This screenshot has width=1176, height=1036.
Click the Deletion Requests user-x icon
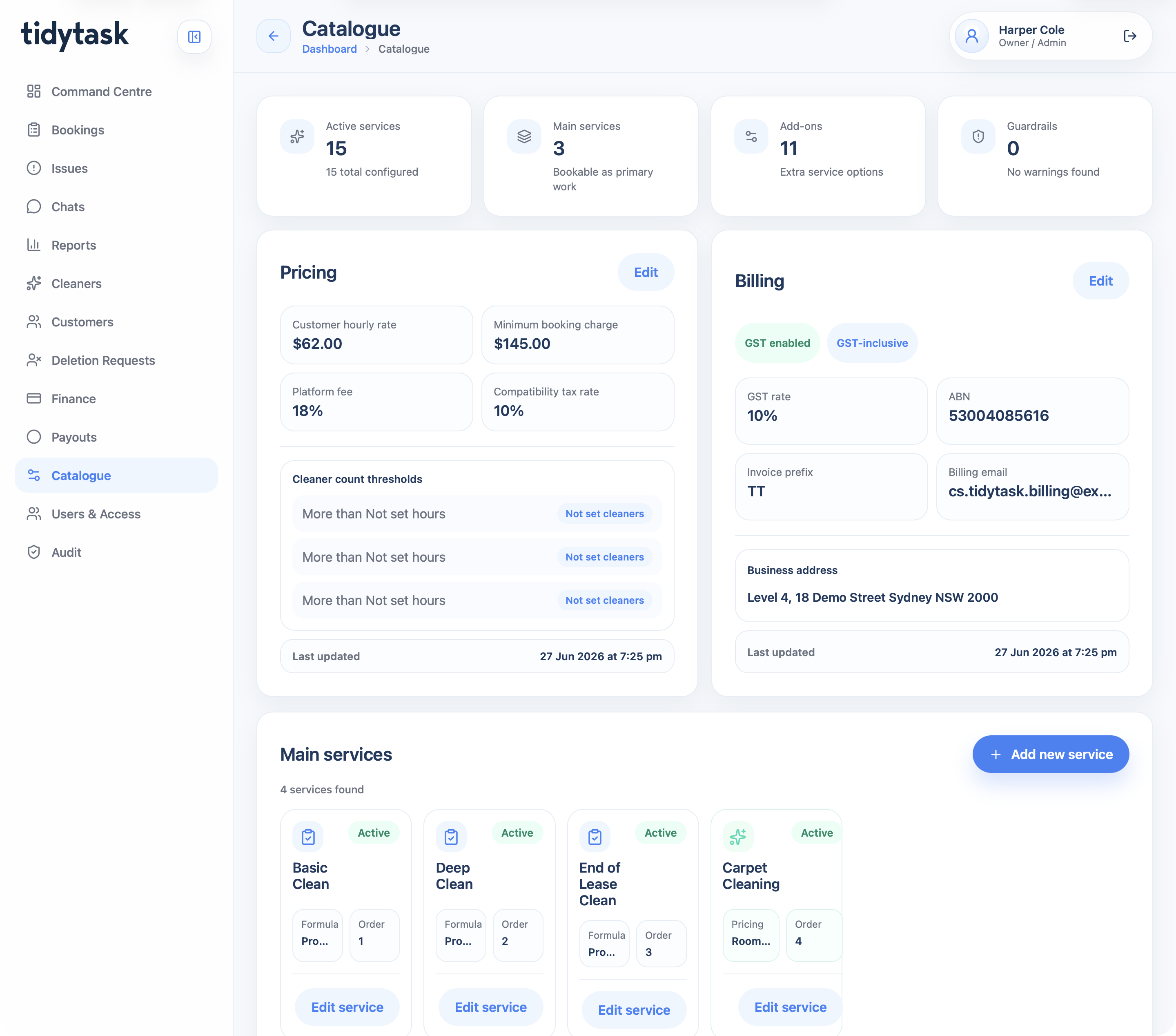34,360
